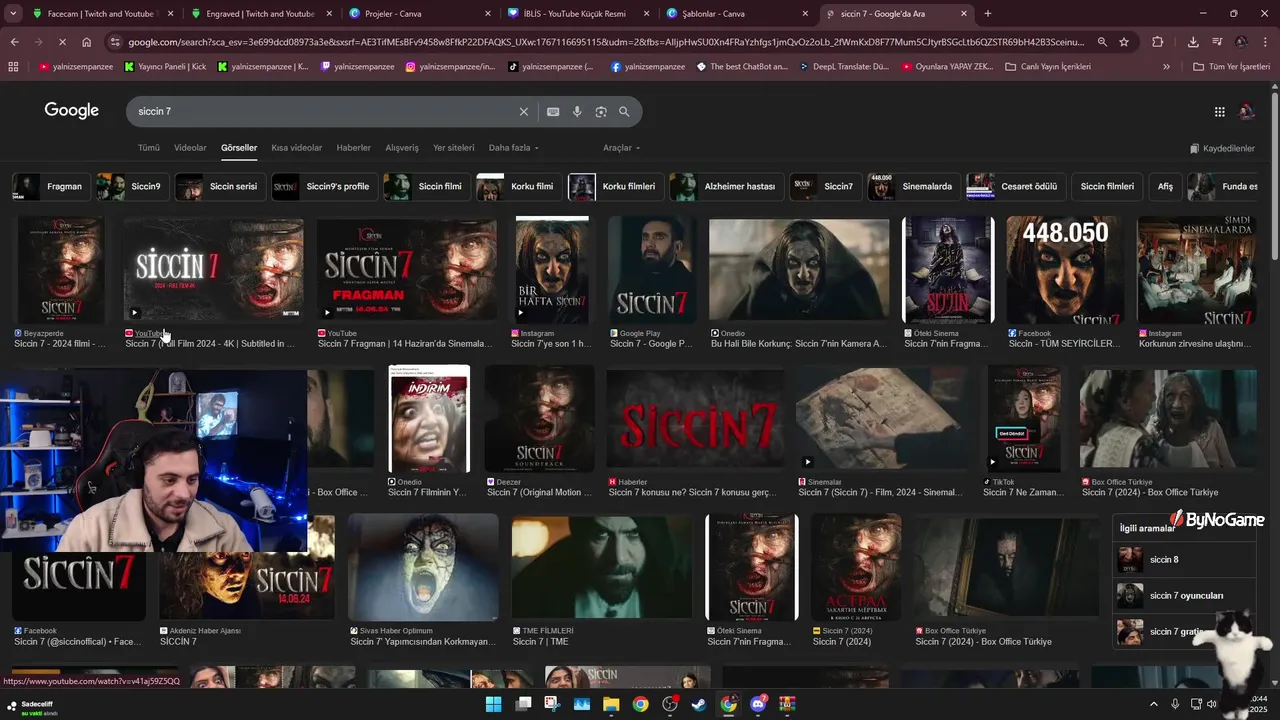Open the 'Alışveriş' tab

[x=402, y=148]
